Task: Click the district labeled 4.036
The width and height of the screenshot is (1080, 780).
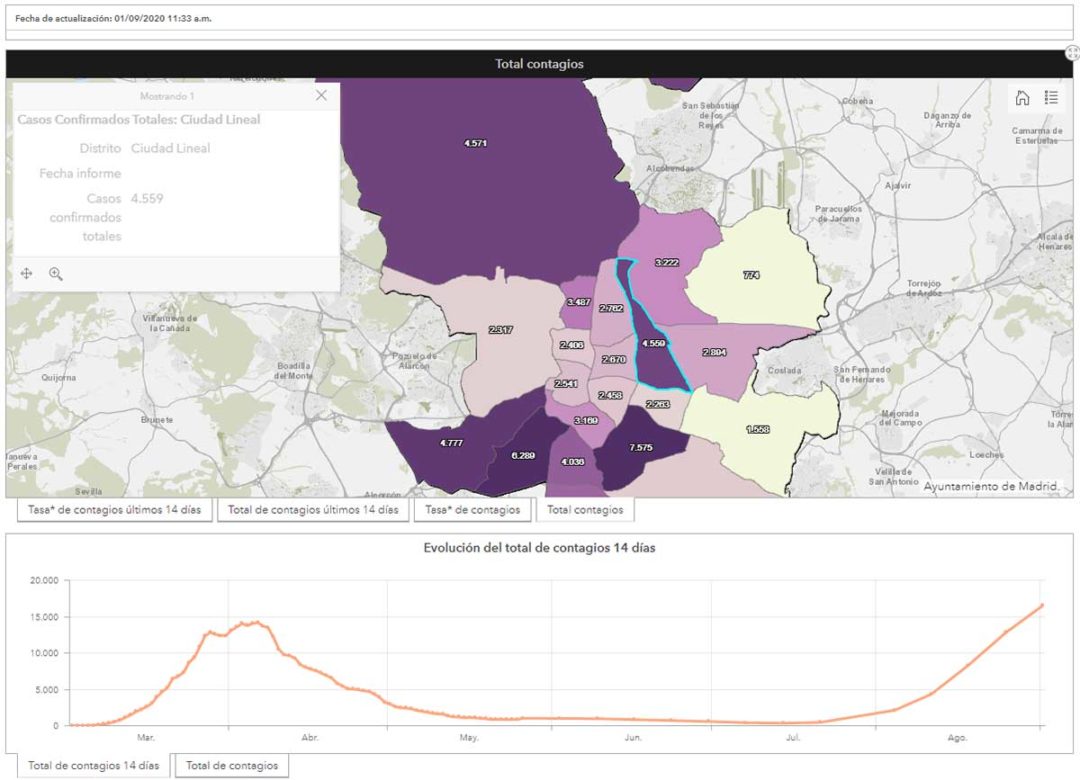Action: point(572,462)
